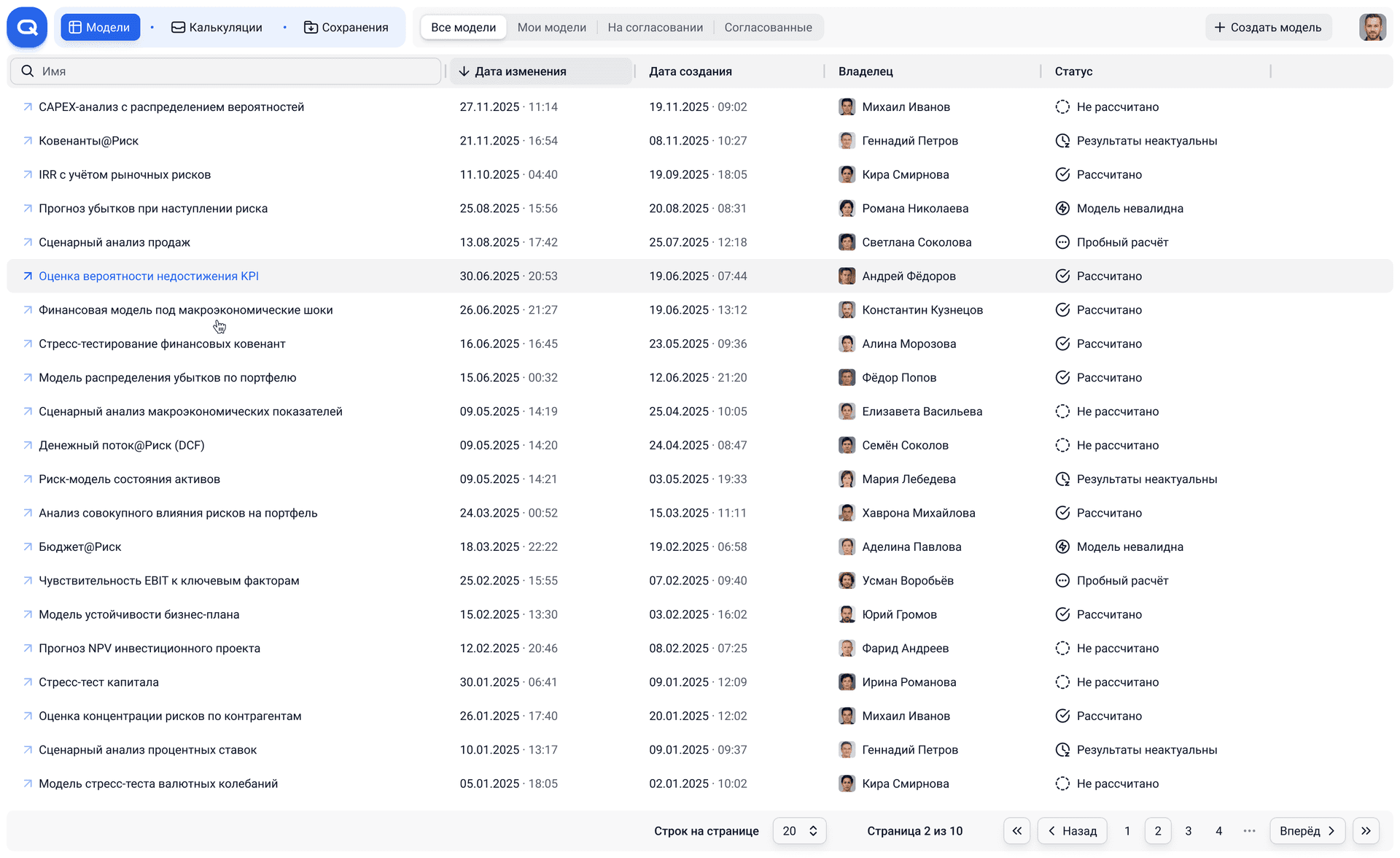Screen dimensions: 1400x858
Task: Click the app logo icon in top-left
Action: (27, 28)
